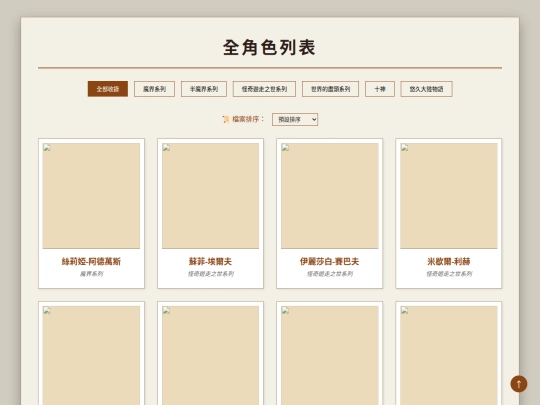Open the 米歇爾-利赫 card image
The image size is (540, 405).
pos(449,196)
